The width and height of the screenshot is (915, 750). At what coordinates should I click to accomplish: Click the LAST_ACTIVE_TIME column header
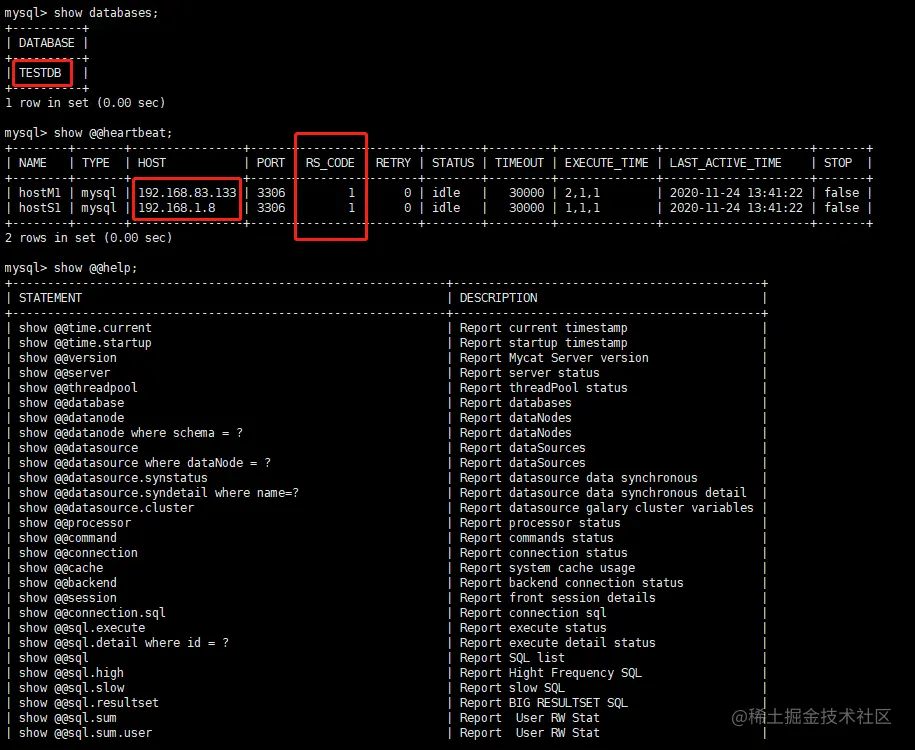725,163
